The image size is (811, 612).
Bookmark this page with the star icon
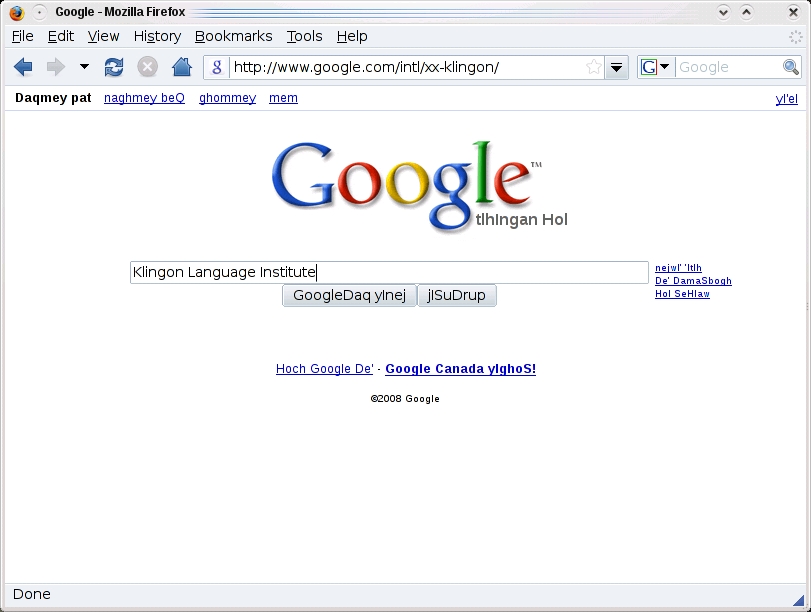click(x=594, y=67)
